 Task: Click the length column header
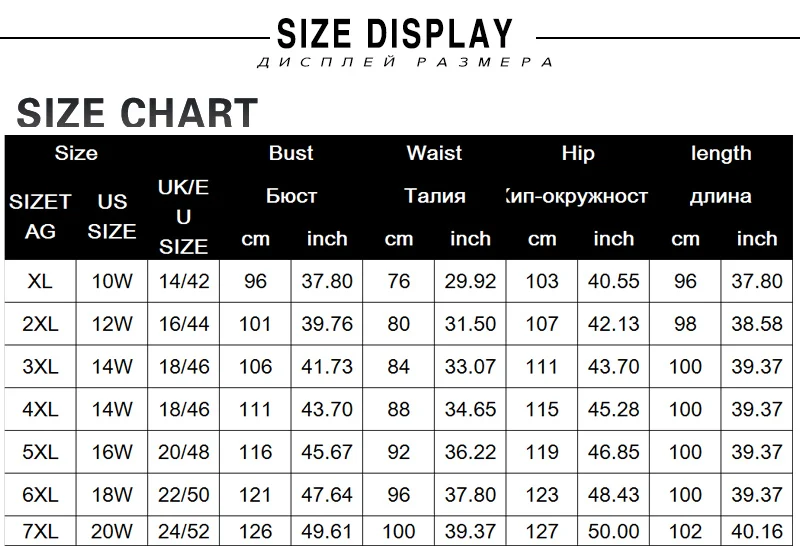click(721, 154)
